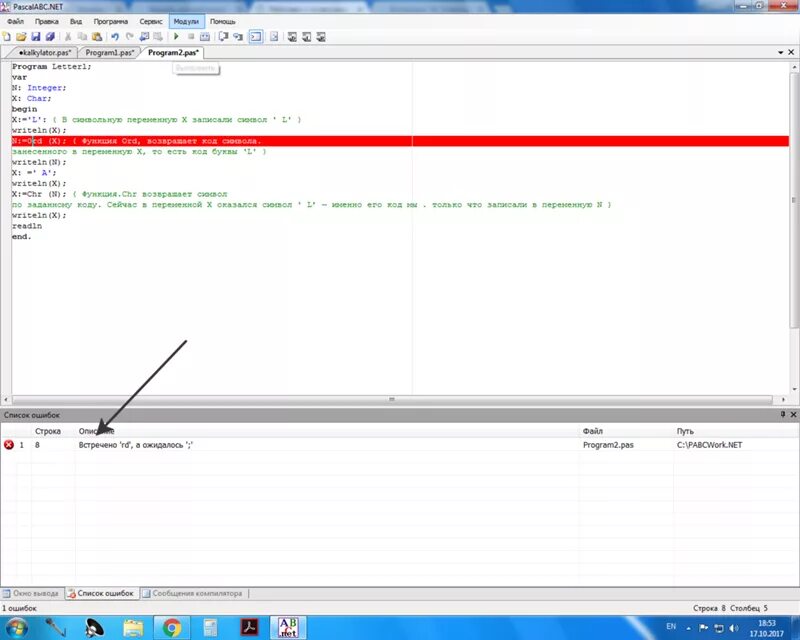Click the editor vertical scrollbar
This screenshot has width=800, height=640.
pos(794,202)
